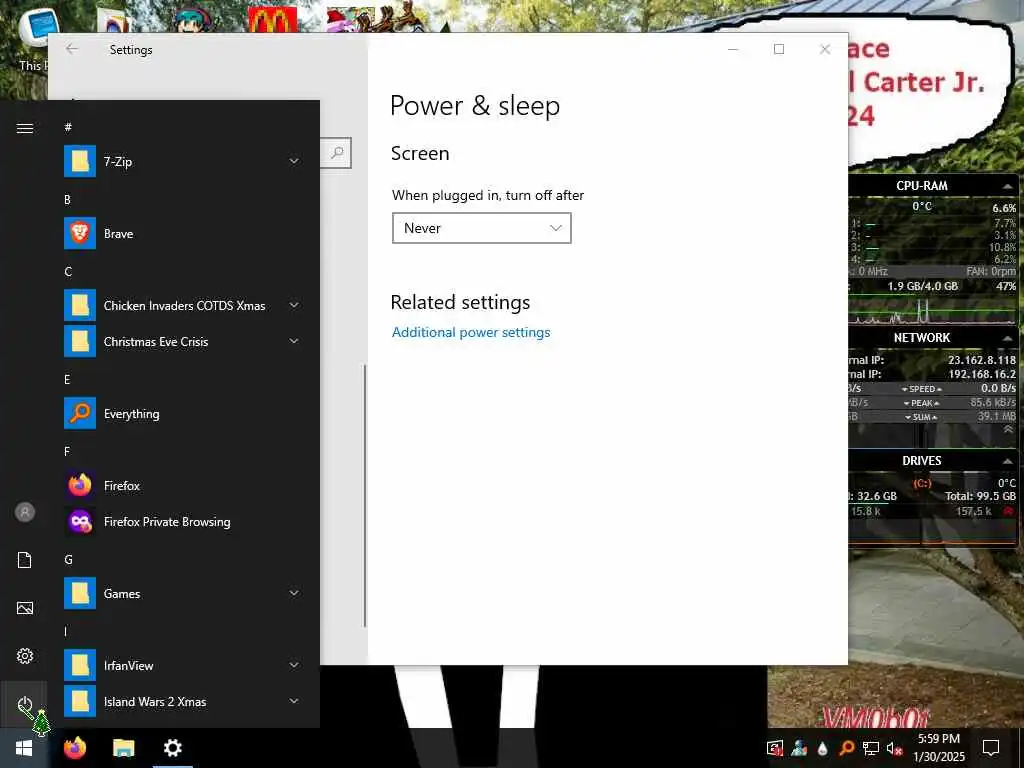Click the Settings sidebar scrollbar
Image resolution: width=1024 pixels, height=768 pixels.
pos(364,496)
